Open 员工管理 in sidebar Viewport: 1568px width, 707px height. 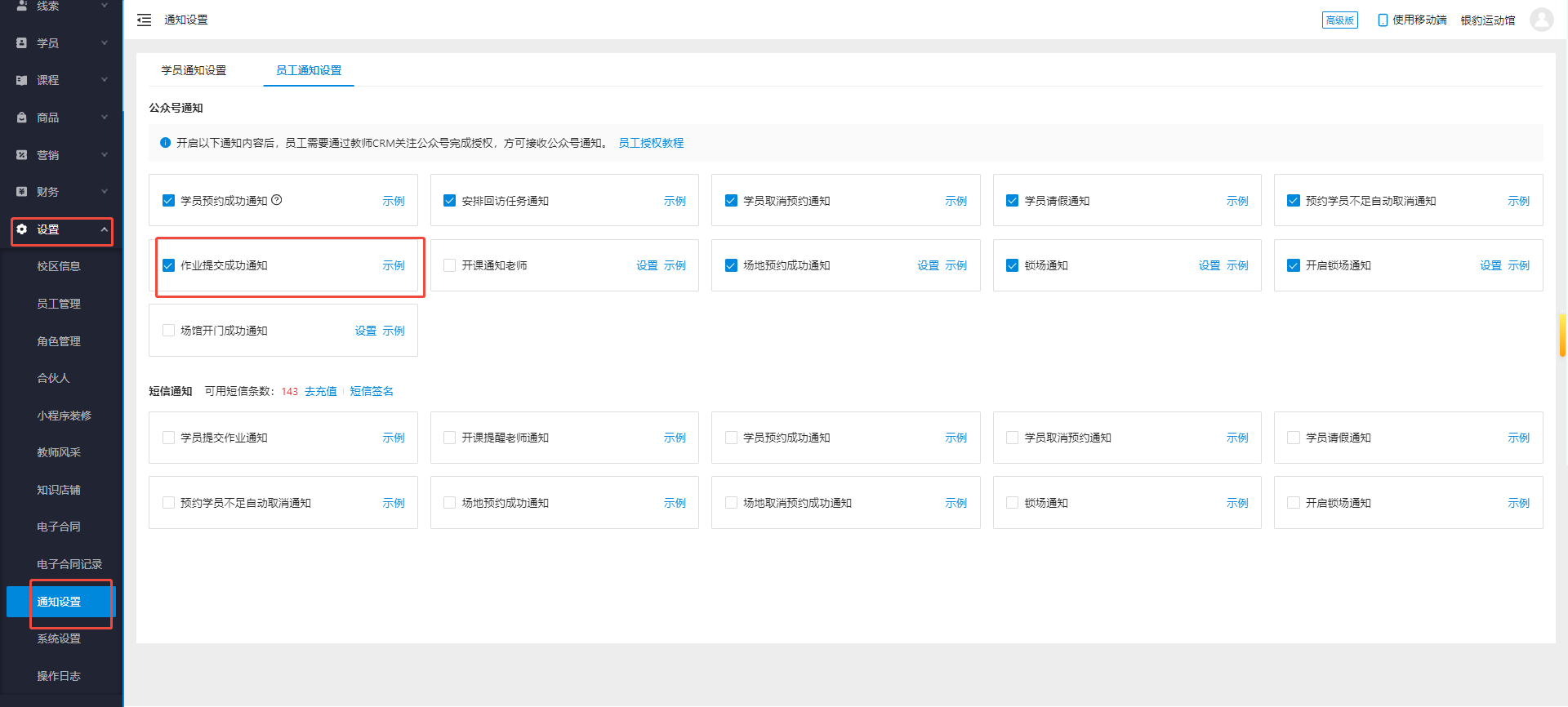pyautogui.click(x=59, y=304)
